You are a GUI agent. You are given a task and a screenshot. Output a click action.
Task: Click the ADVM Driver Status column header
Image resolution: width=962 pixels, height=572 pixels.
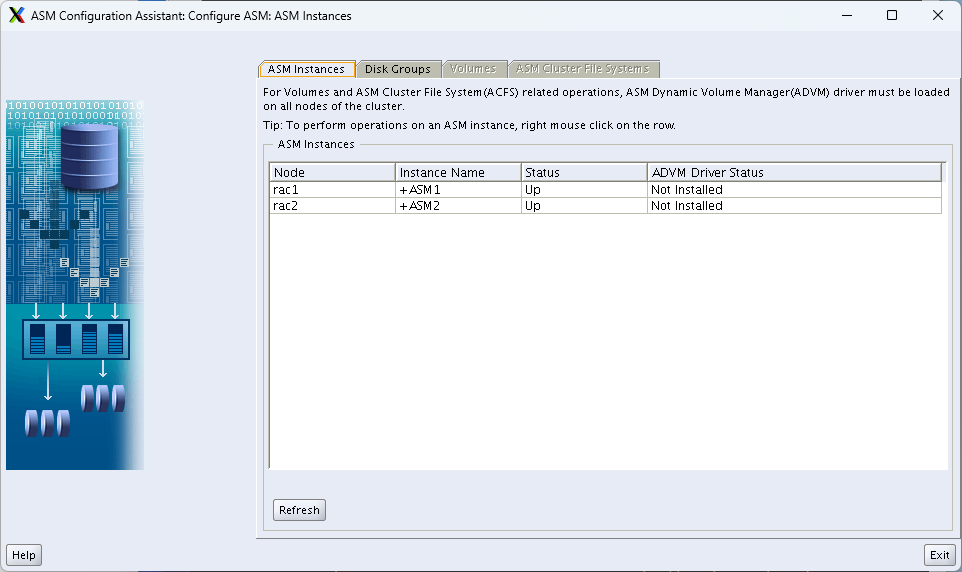795,172
